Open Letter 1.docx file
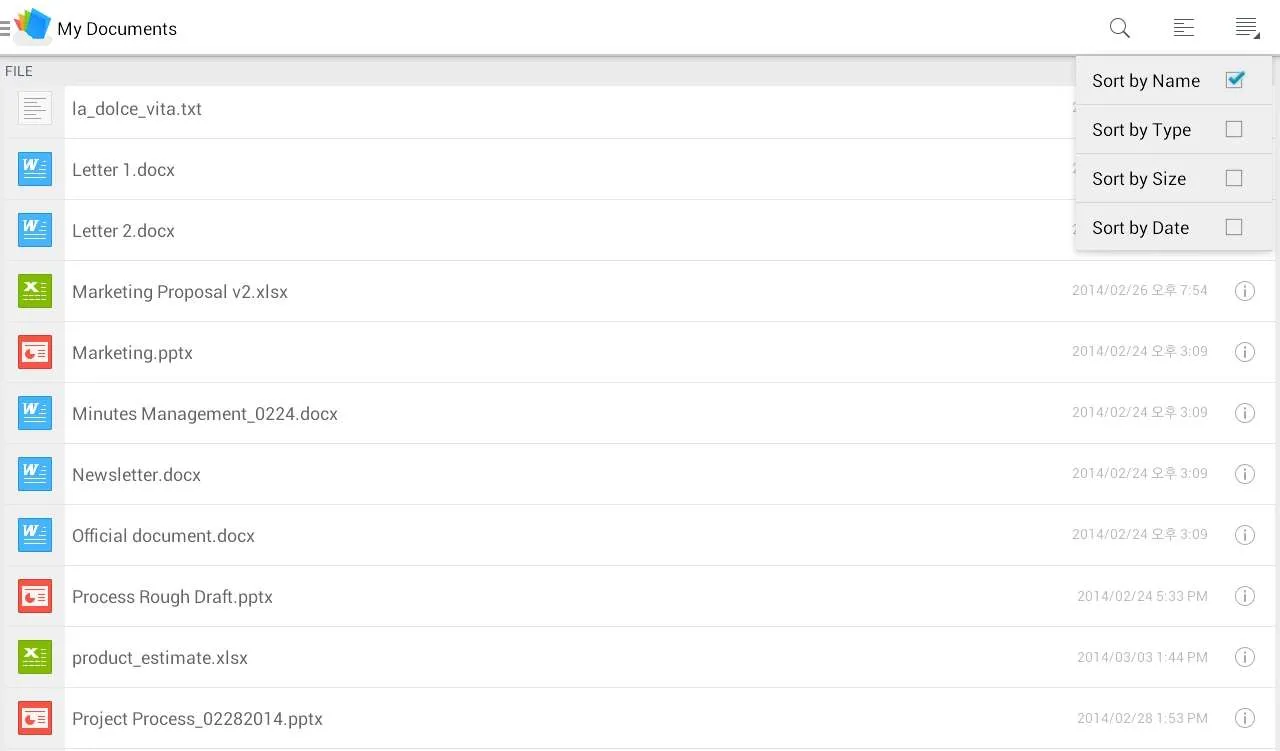 point(640,170)
